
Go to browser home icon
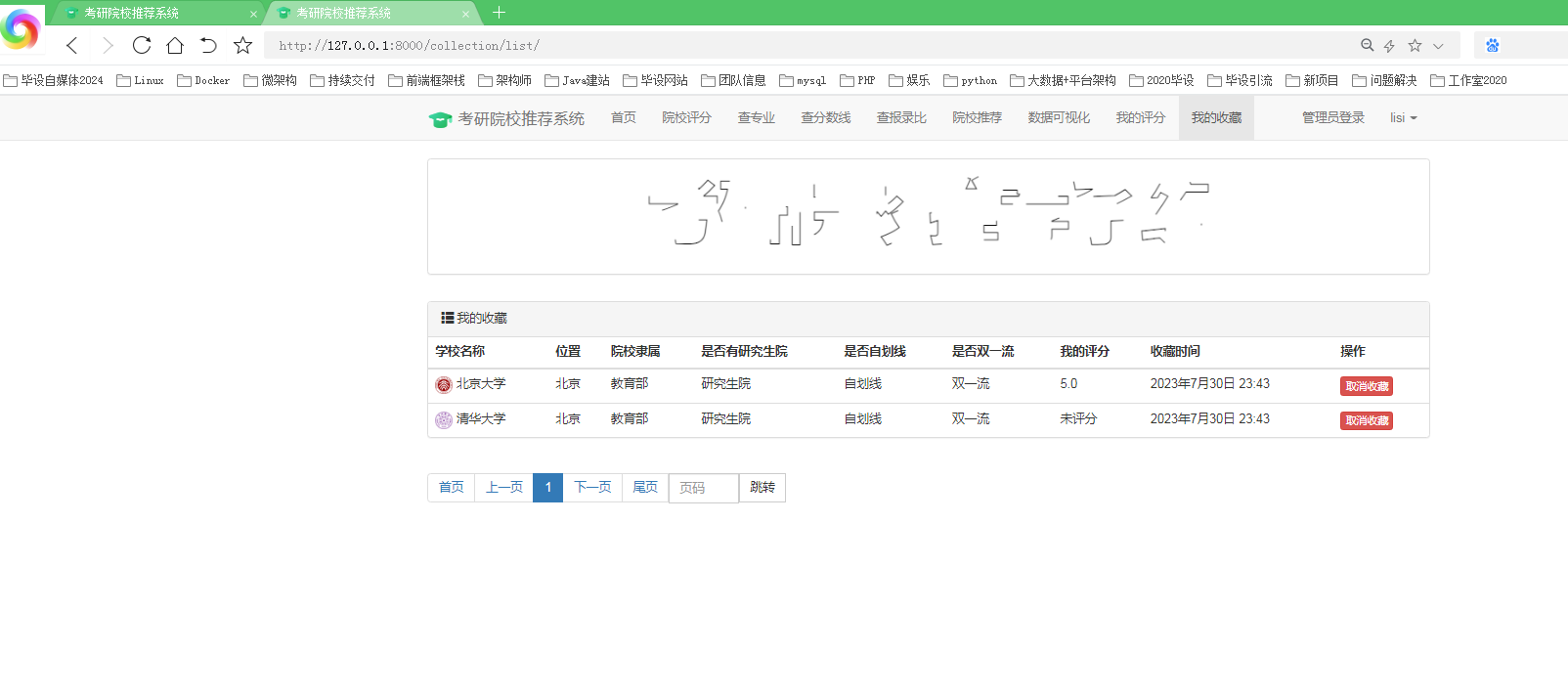coord(175,45)
